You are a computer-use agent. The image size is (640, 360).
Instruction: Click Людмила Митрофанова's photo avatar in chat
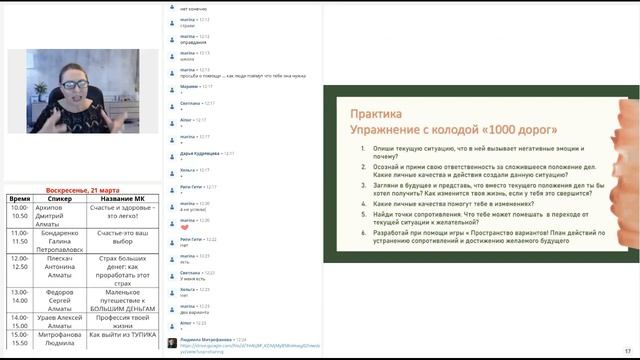coord(172,343)
